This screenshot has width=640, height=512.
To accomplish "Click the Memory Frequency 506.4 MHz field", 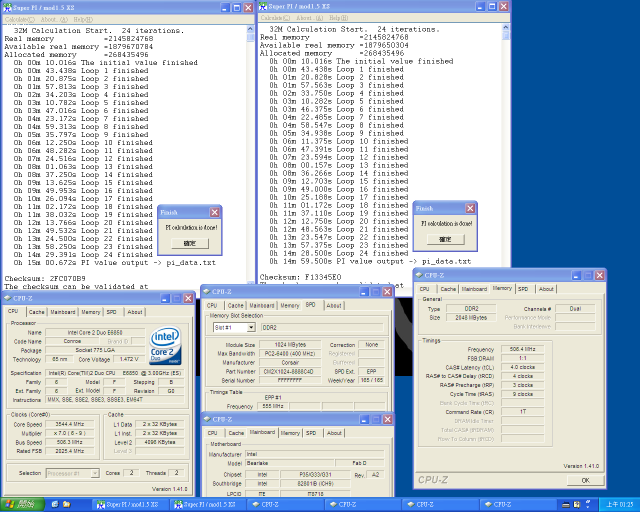I will tap(522, 349).
